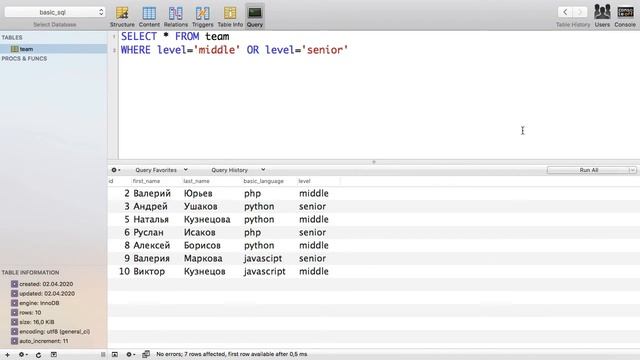Open the Query History dropdown

[238, 170]
